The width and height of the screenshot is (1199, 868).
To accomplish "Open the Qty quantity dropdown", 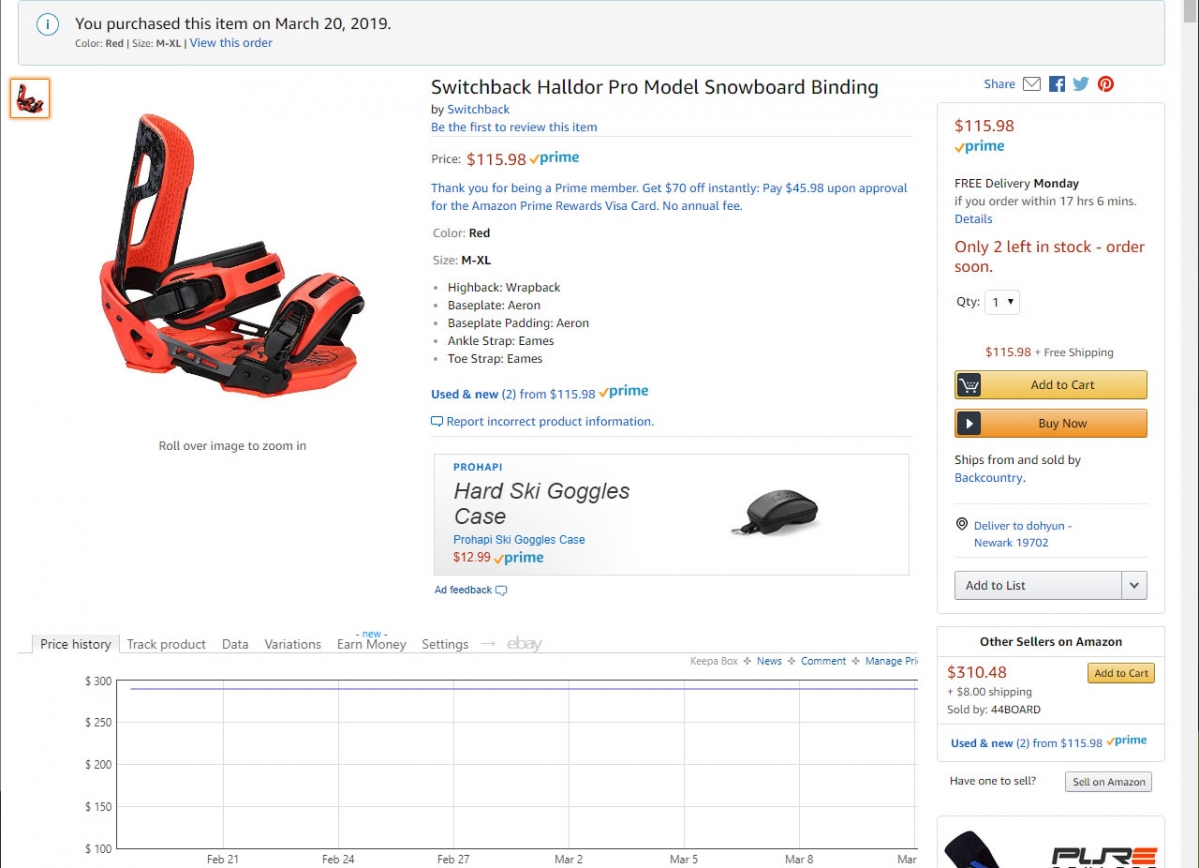I will [x=1002, y=302].
